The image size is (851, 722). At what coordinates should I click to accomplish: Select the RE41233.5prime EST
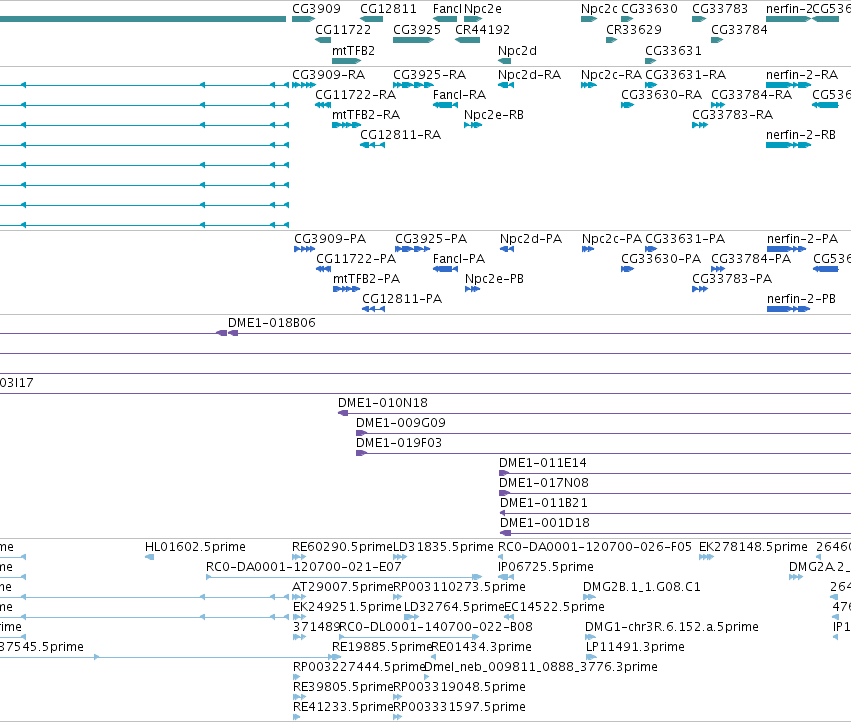(x=296, y=717)
